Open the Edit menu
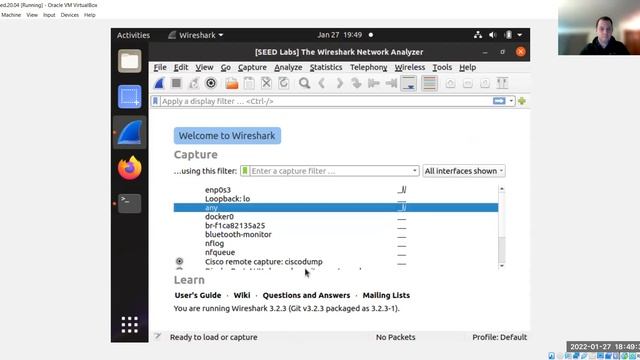 pyautogui.click(x=181, y=67)
